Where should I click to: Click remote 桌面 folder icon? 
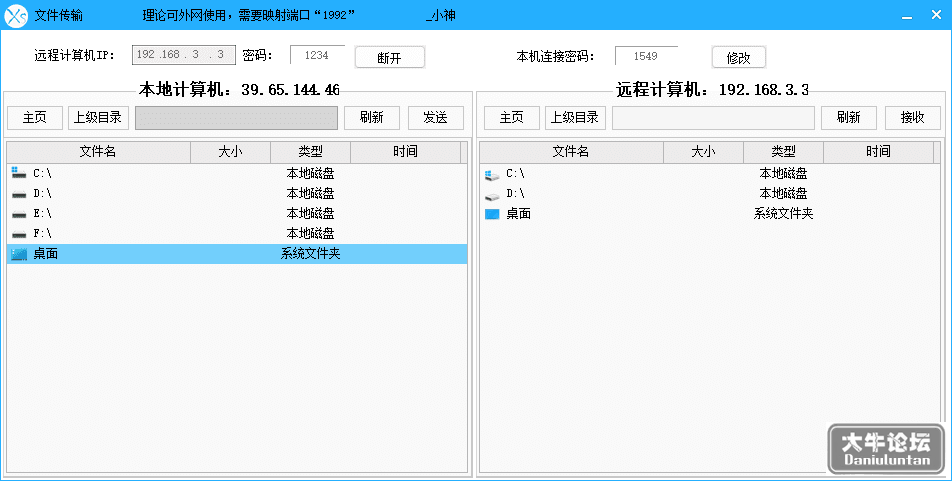[492, 214]
